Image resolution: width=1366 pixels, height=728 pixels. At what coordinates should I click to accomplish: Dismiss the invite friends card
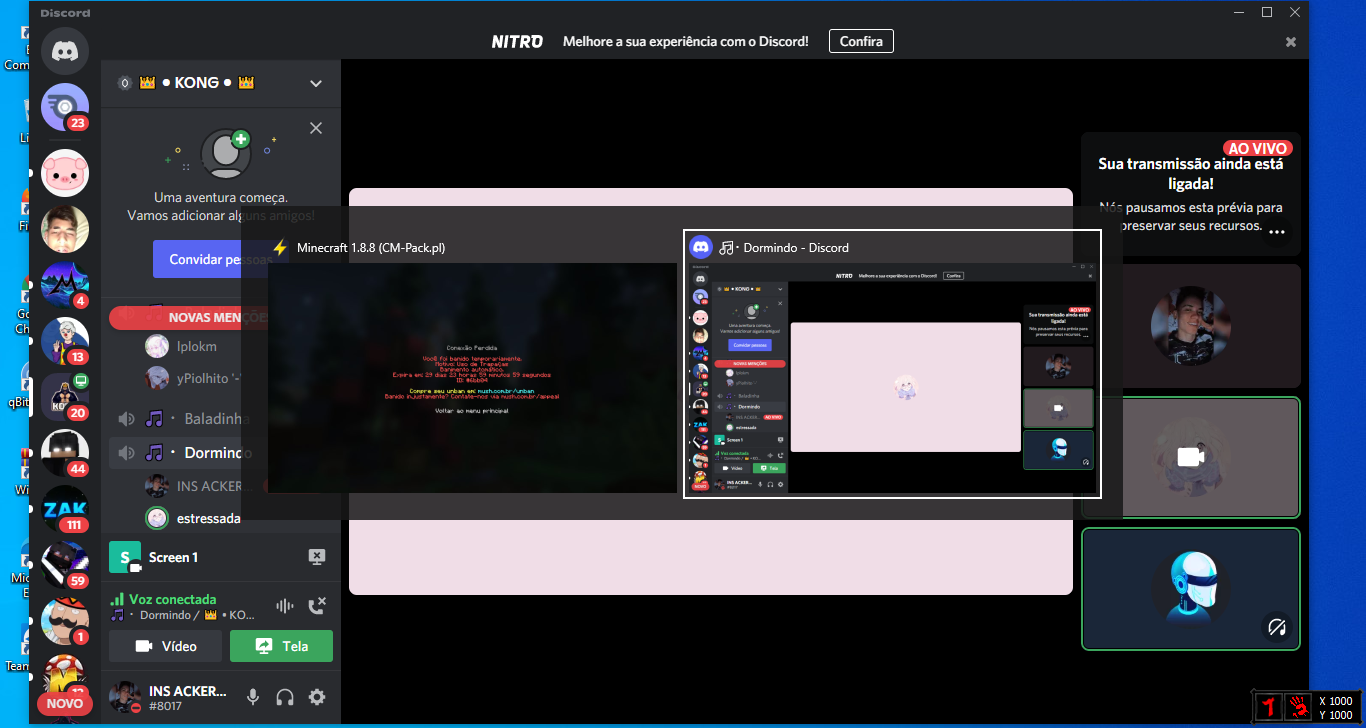point(316,128)
